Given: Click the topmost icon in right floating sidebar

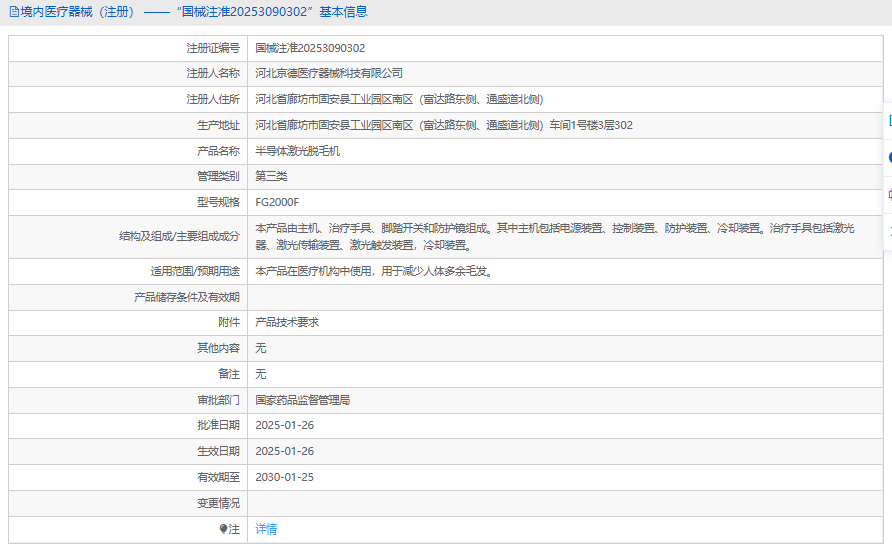Looking at the screenshot, I should 888,120.
